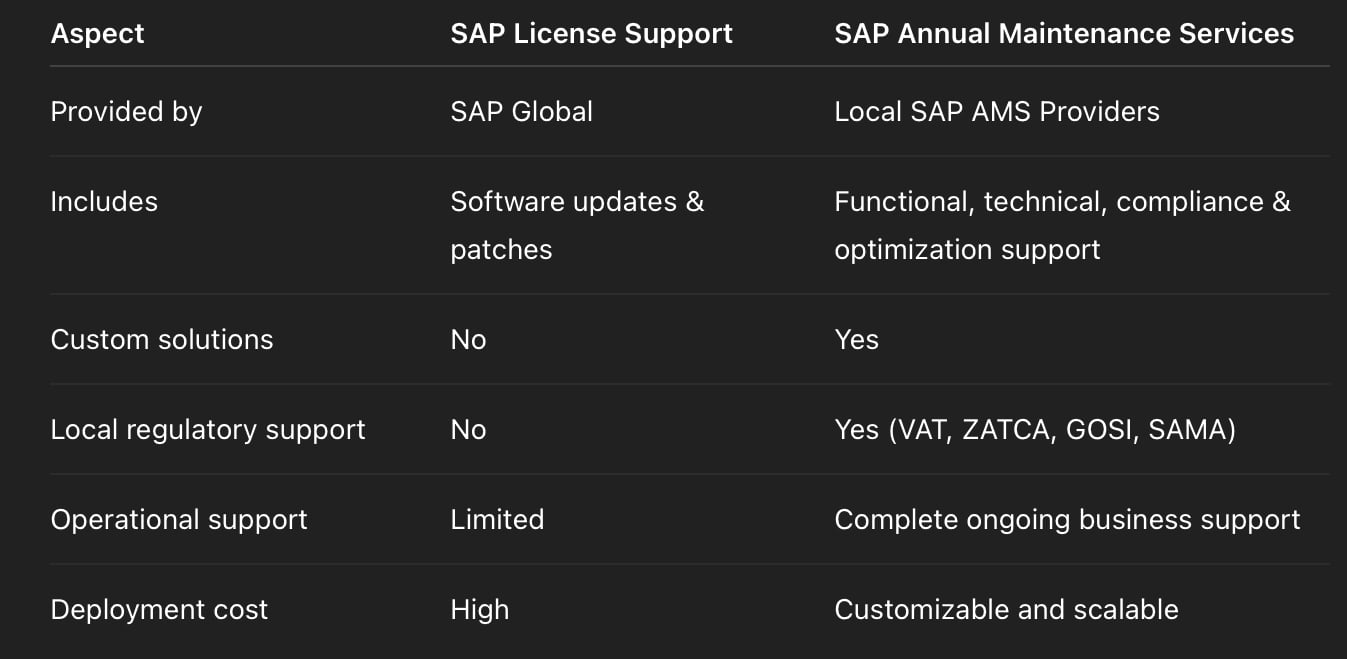1347x659 pixels.
Task: Click No in Local regulatory support row
Action: pyautogui.click(x=468, y=430)
